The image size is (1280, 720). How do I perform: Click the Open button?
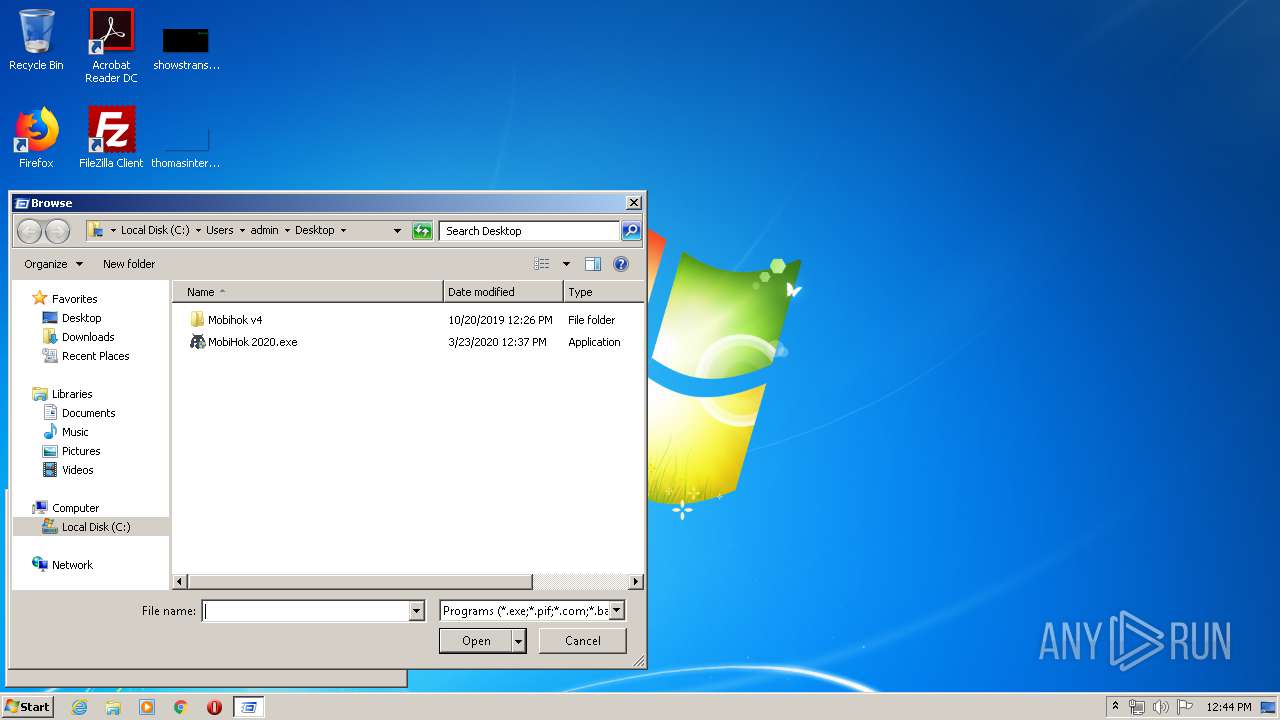[x=476, y=641]
